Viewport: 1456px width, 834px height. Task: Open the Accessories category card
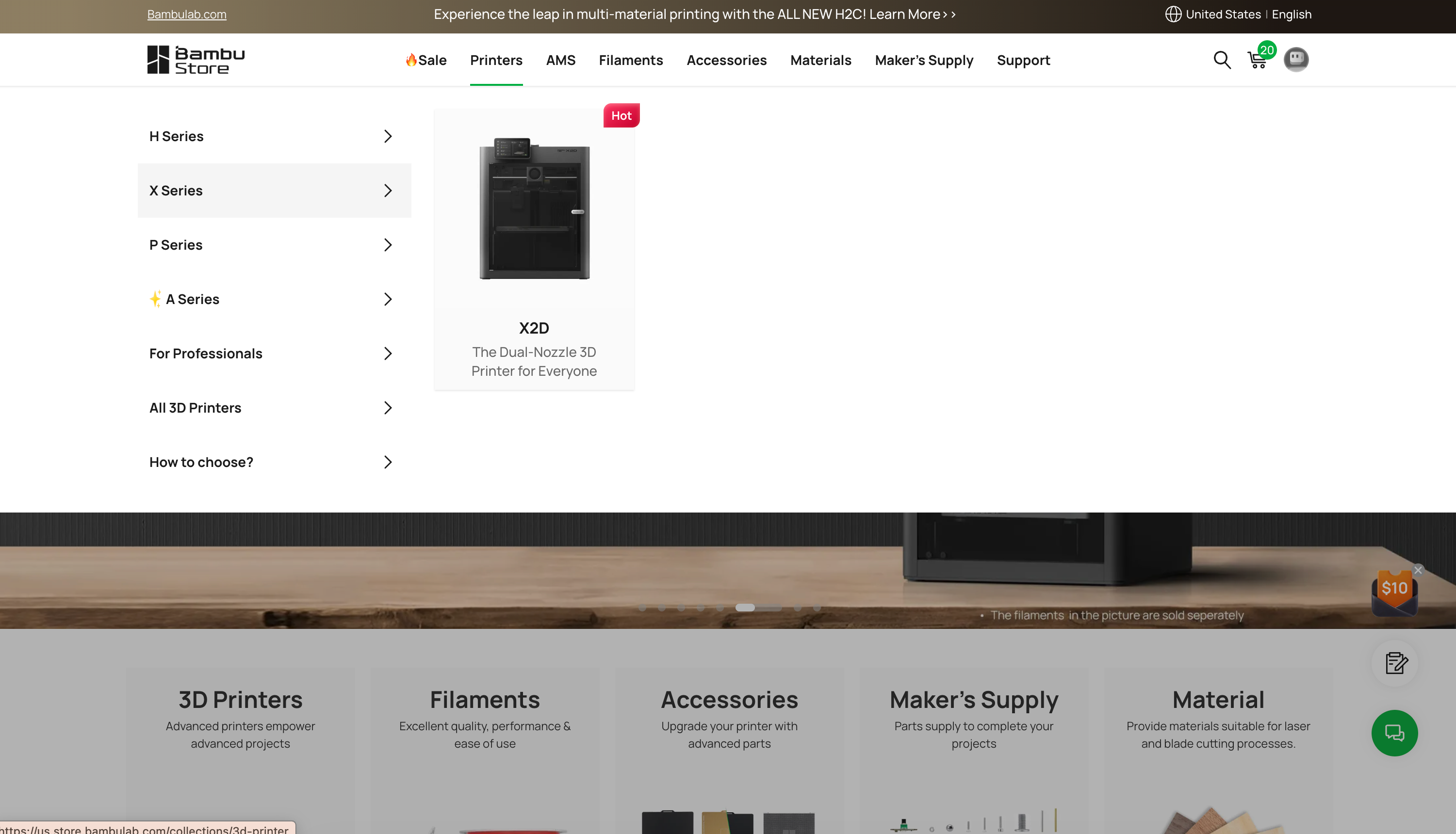click(729, 751)
